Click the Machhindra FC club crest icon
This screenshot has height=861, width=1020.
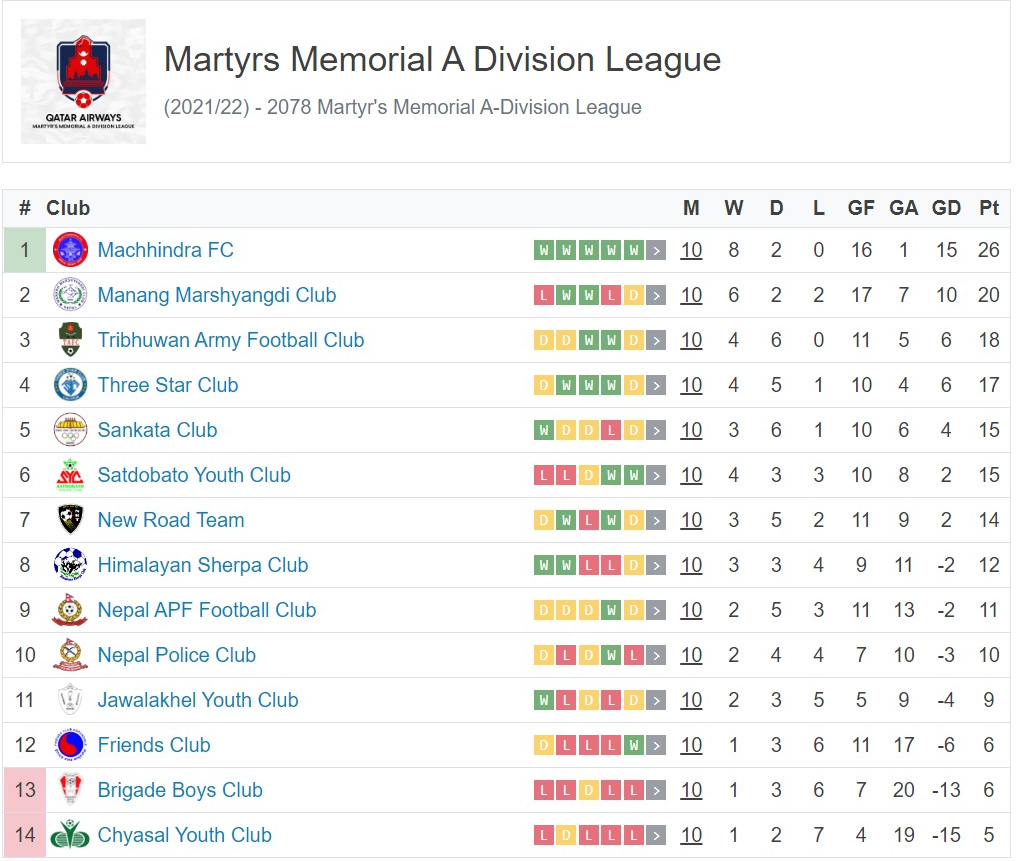click(x=70, y=250)
